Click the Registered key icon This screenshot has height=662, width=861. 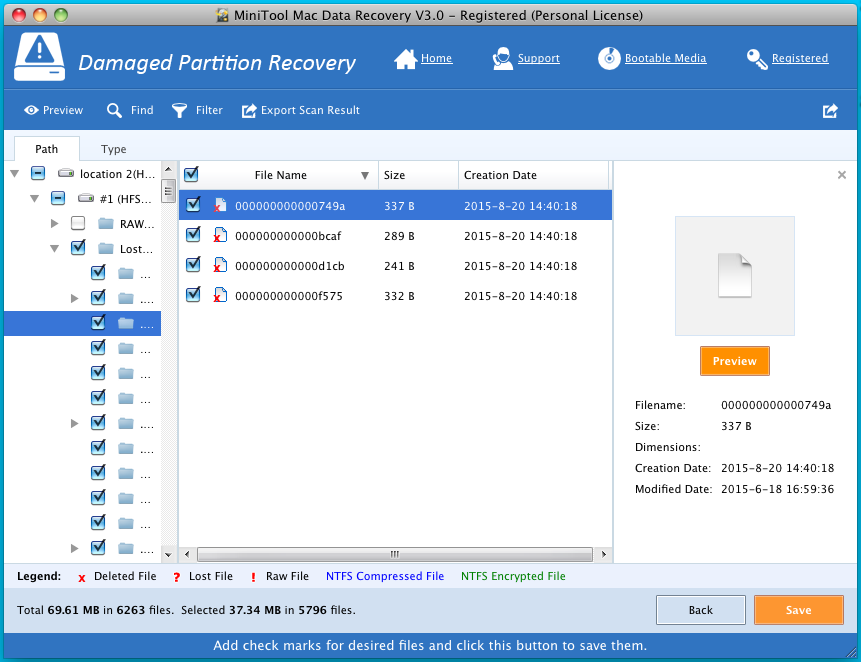pyautogui.click(x=757, y=59)
